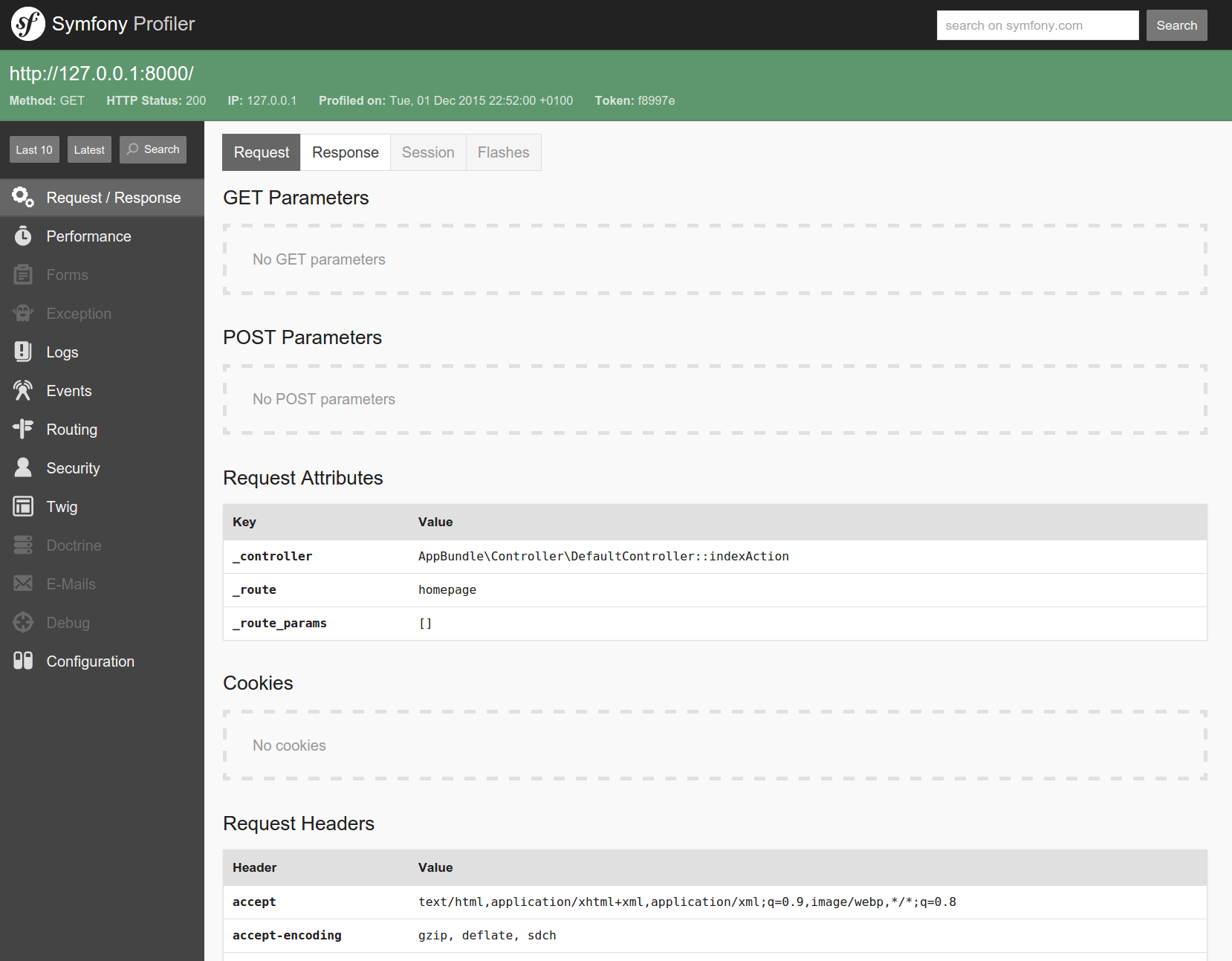This screenshot has height=961, width=1232.
Task: Click the Twig panel icon
Action: point(23,506)
